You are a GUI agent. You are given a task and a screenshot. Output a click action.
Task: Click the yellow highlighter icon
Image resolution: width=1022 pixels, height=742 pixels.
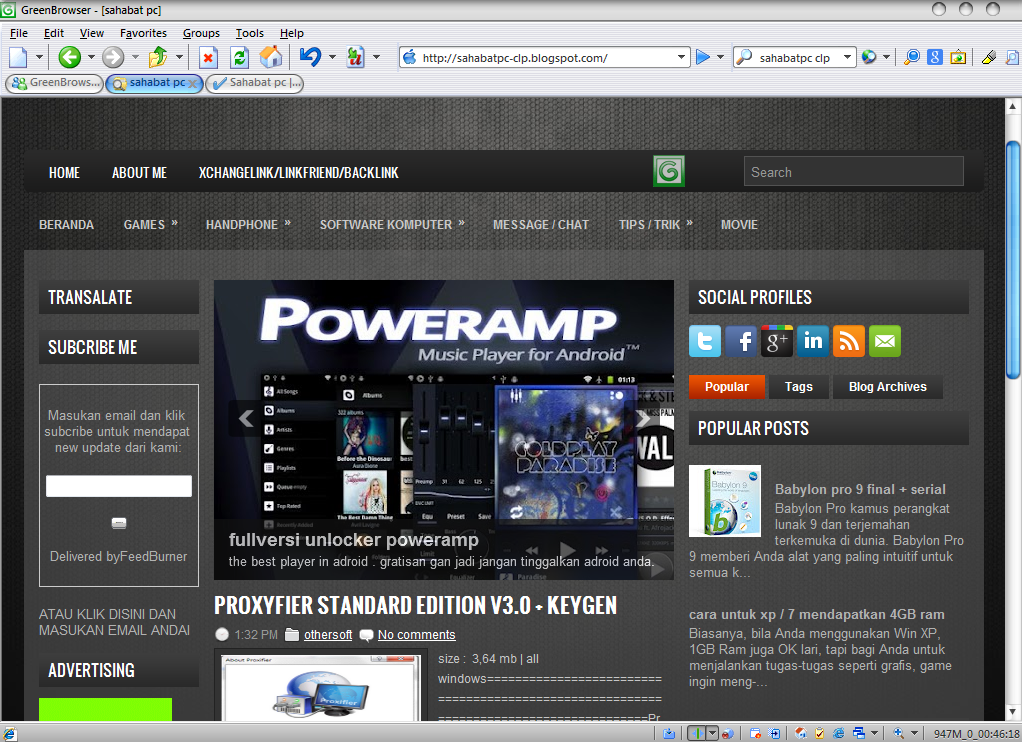click(x=989, y=57)
